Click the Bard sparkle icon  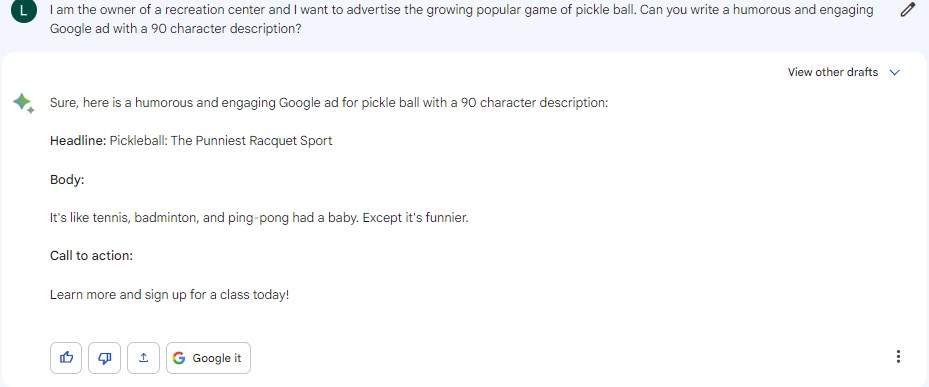(23, 103)
